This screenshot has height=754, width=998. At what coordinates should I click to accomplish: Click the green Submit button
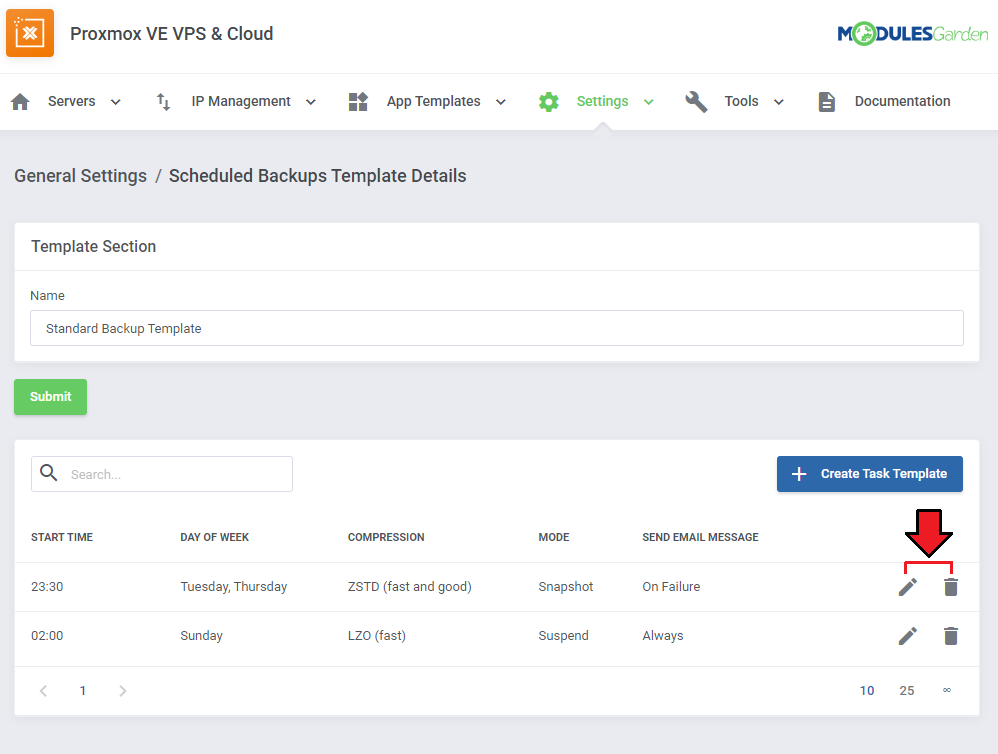pyautogui.click(x=50, y=397)
